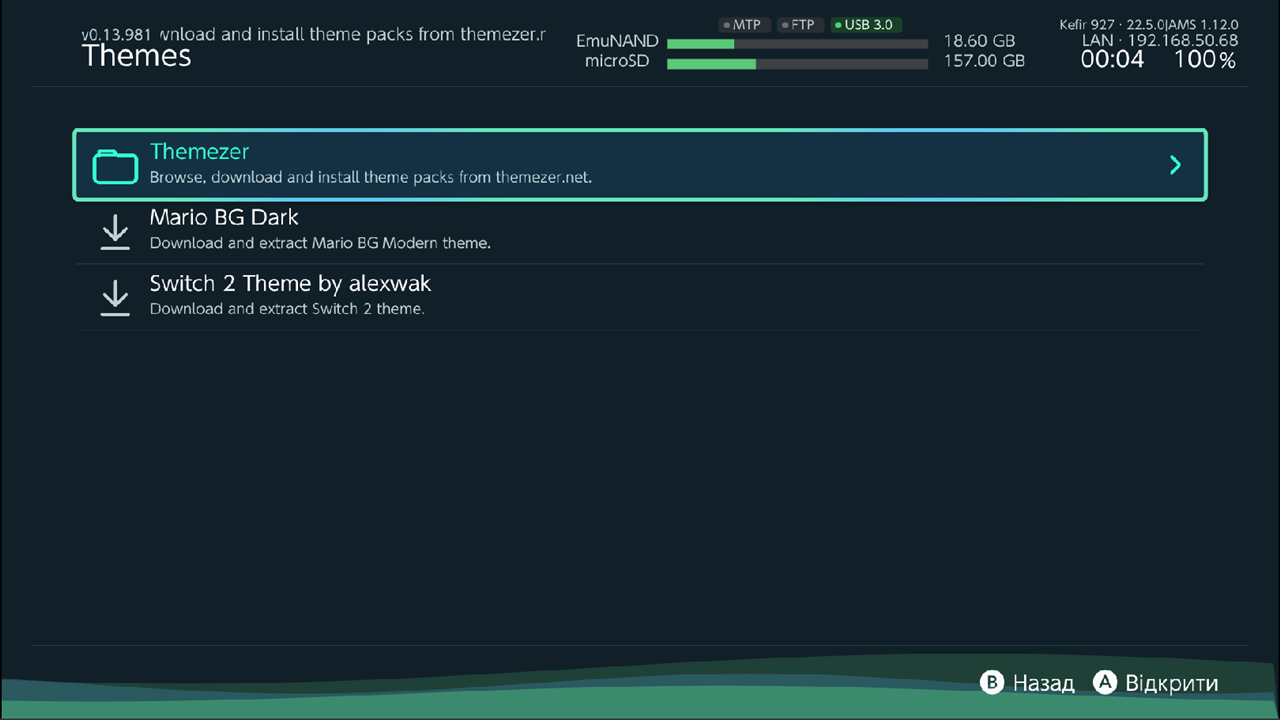The width and height of the screenshot is (1280, 720).
Task: Click the Mario BG Dark download icon
Action: [x=116, y=232]
